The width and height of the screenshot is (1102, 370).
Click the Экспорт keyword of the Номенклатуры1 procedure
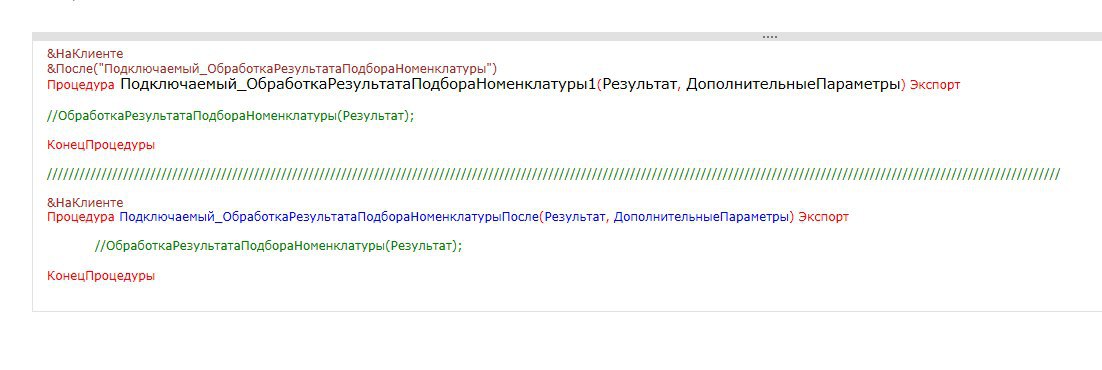[935, 85]
